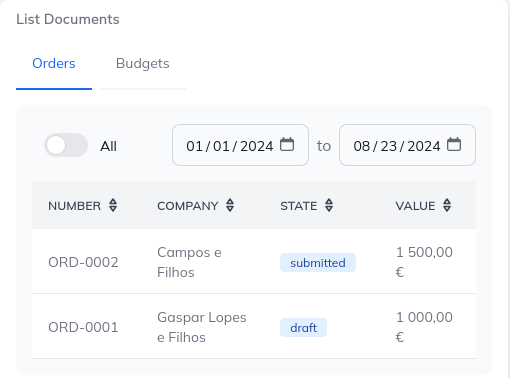Switch to the Orders tab
510x378 pixels.
[54, 63]
